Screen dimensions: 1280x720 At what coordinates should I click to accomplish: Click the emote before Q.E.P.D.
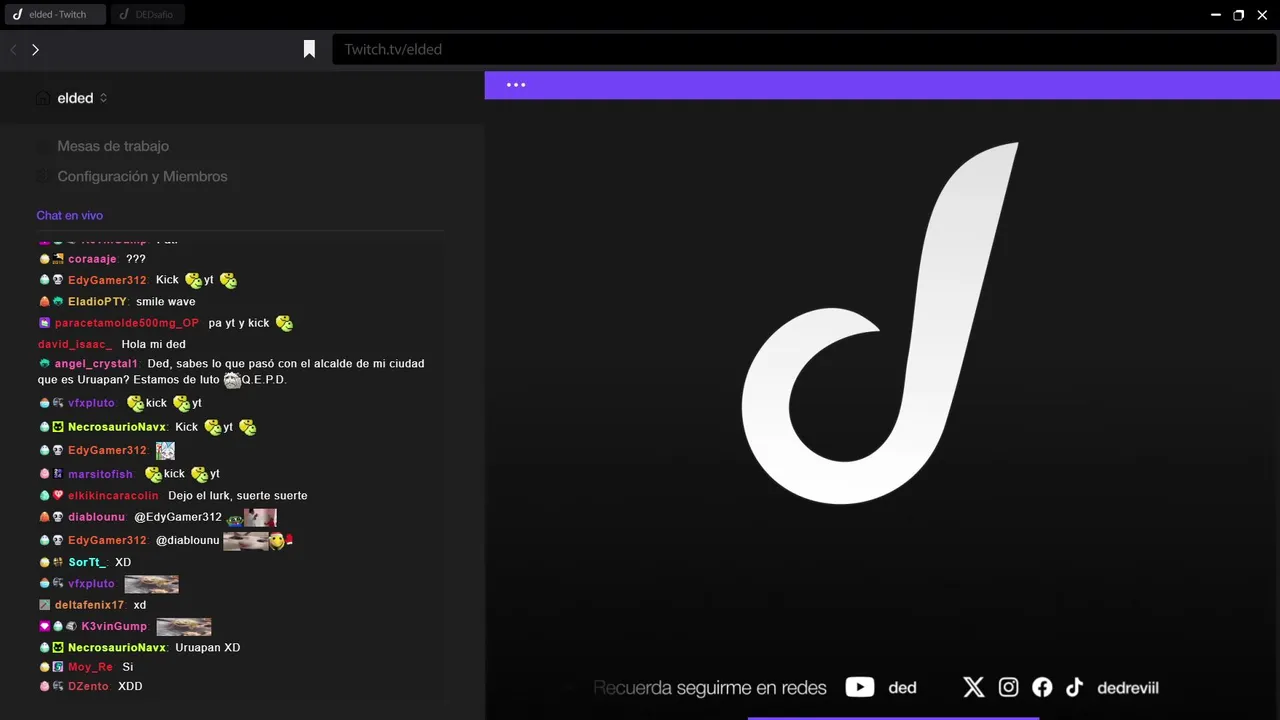[232, 380]
